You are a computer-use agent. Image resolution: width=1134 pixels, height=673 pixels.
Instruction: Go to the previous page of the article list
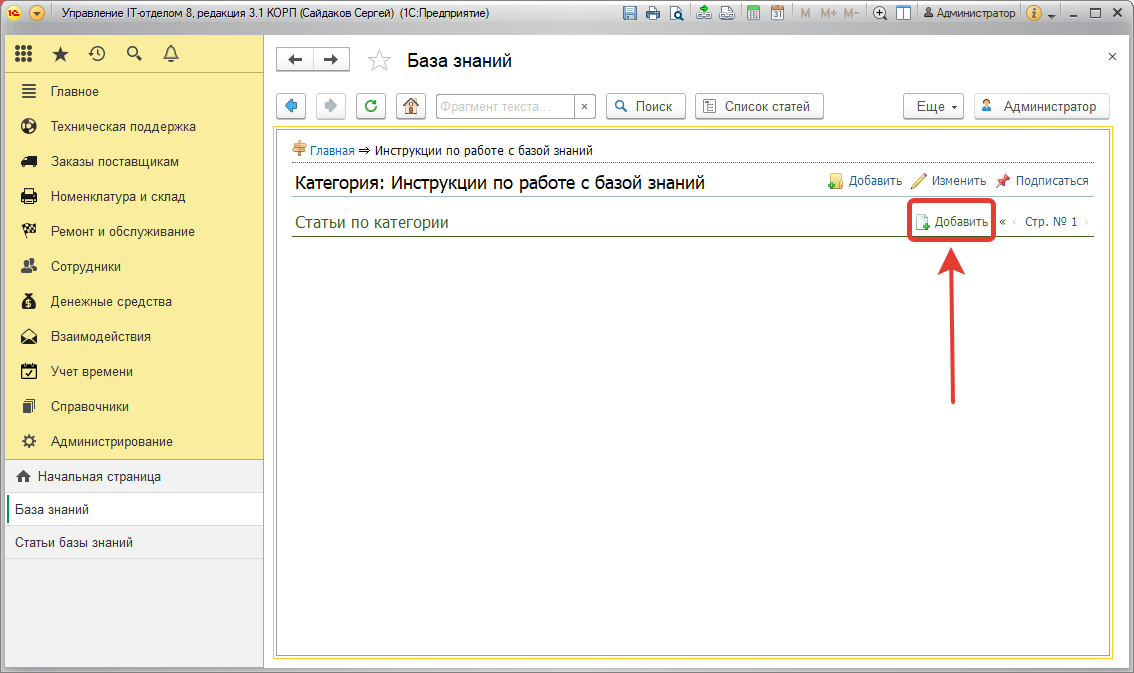click(1015, 222)
